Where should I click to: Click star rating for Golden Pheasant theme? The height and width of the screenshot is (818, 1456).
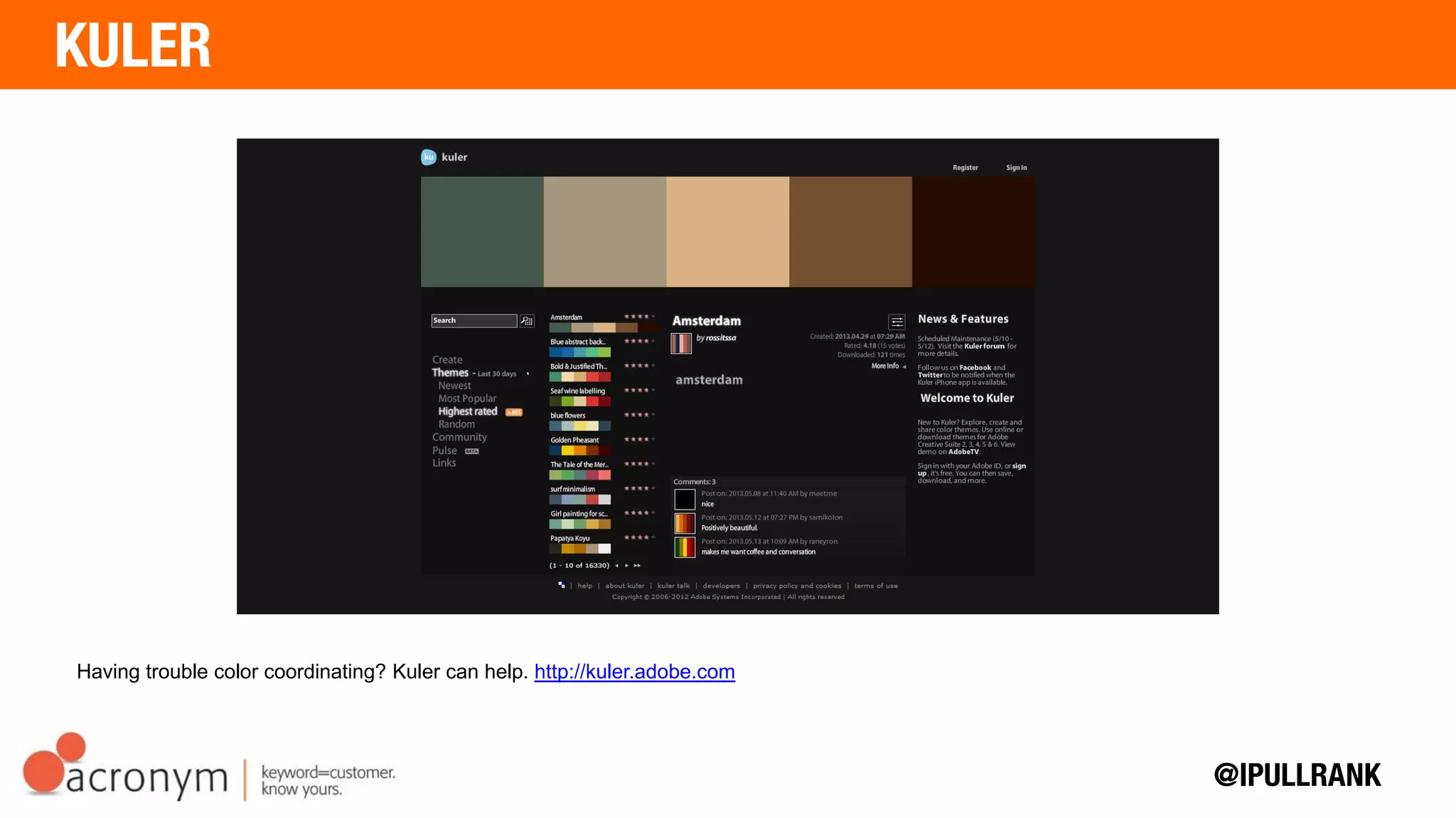tap(639, 439)
